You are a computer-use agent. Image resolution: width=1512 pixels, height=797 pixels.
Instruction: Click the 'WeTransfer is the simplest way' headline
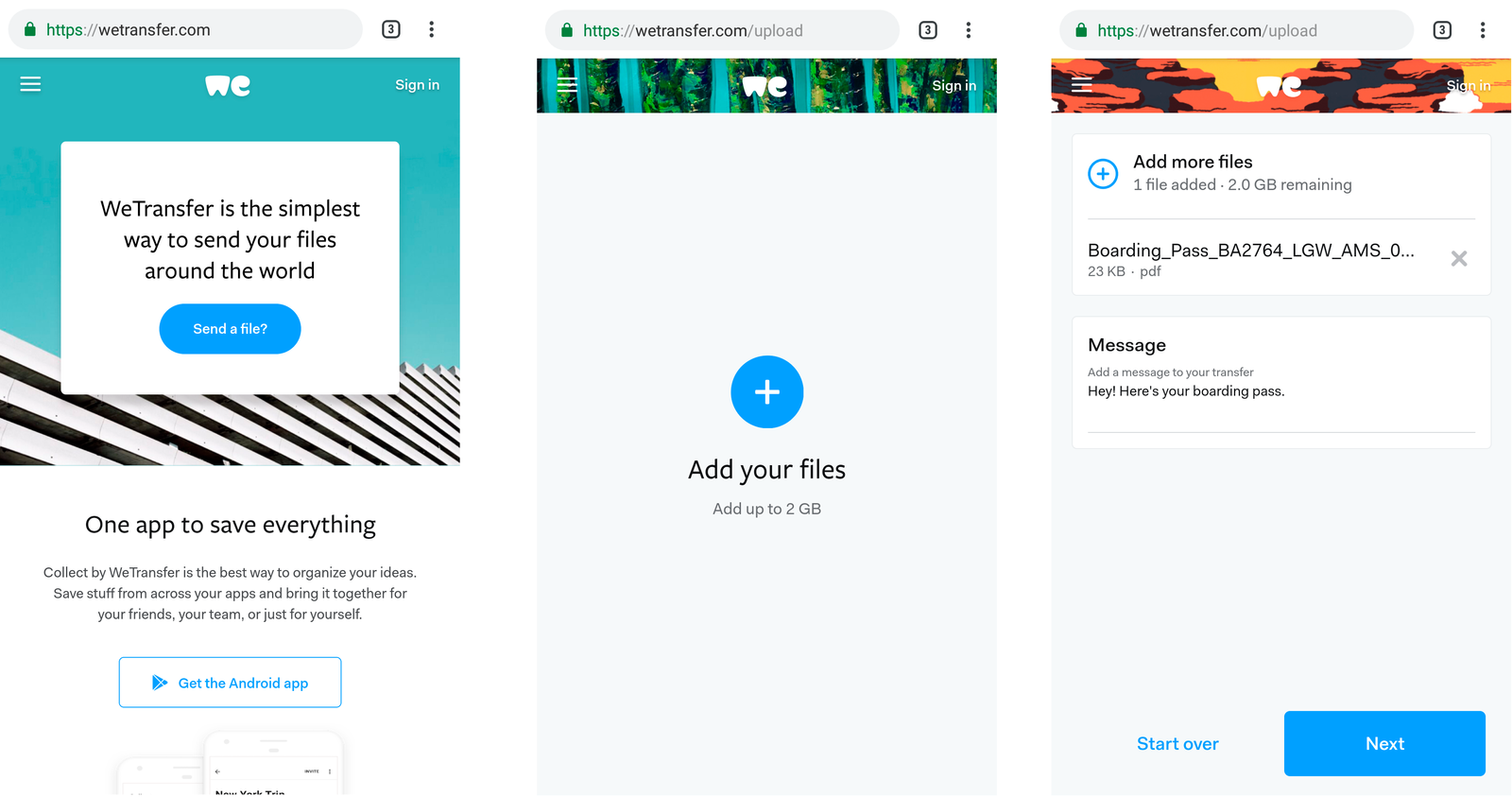tap(230, 239)
